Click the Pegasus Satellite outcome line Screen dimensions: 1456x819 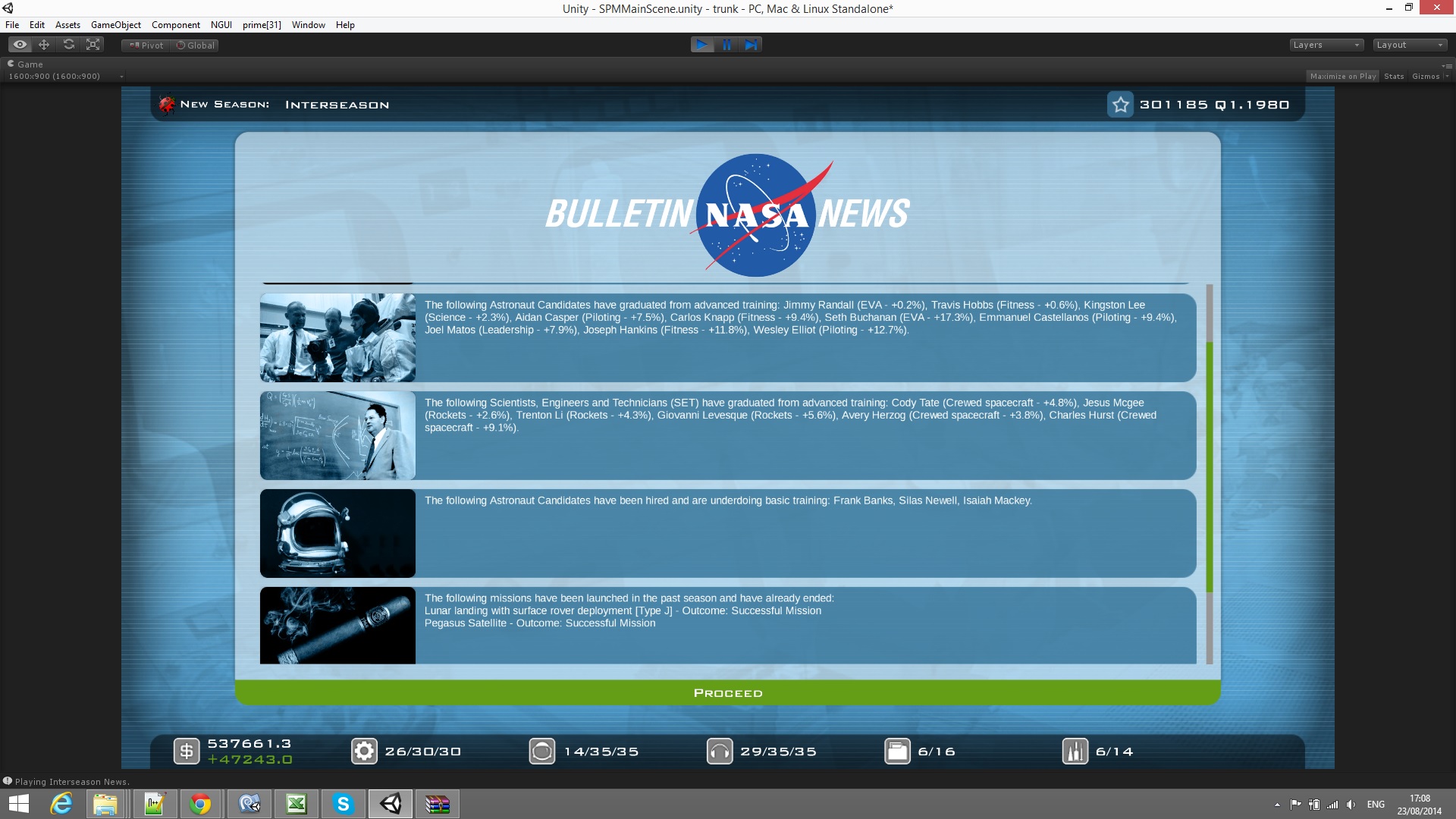tap(540, 623)
